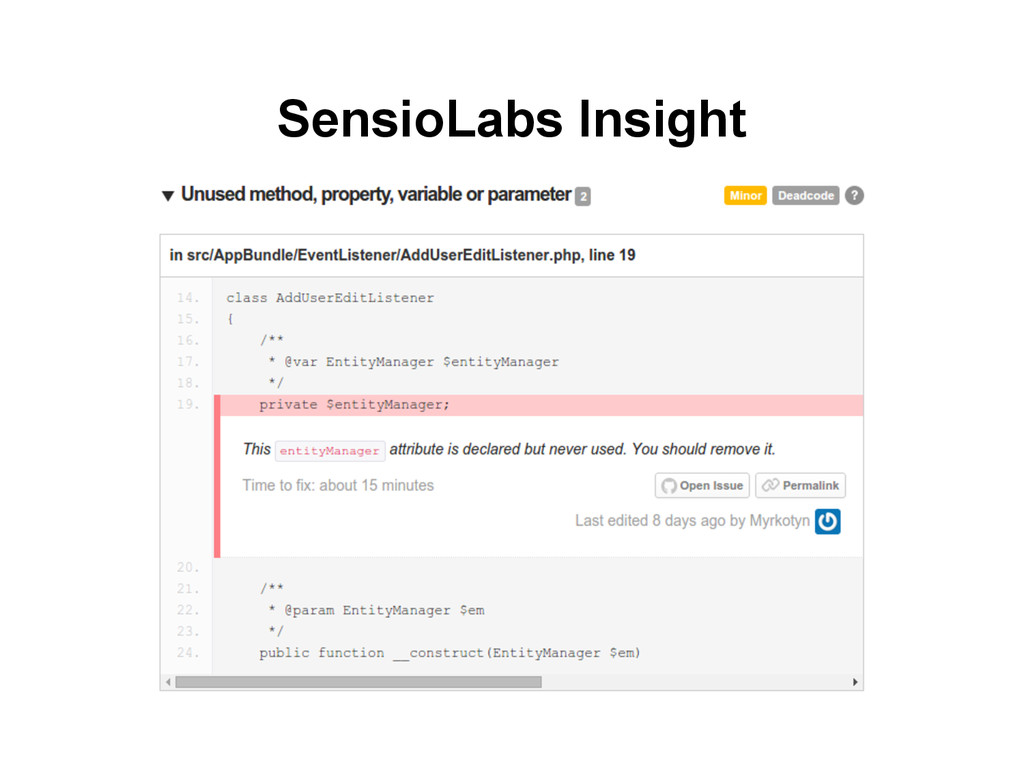Image resolution: width=1024 pixels, height=768 pixels.
Task: Click the class AddUserEditListener code line
Action: (330, 298)
